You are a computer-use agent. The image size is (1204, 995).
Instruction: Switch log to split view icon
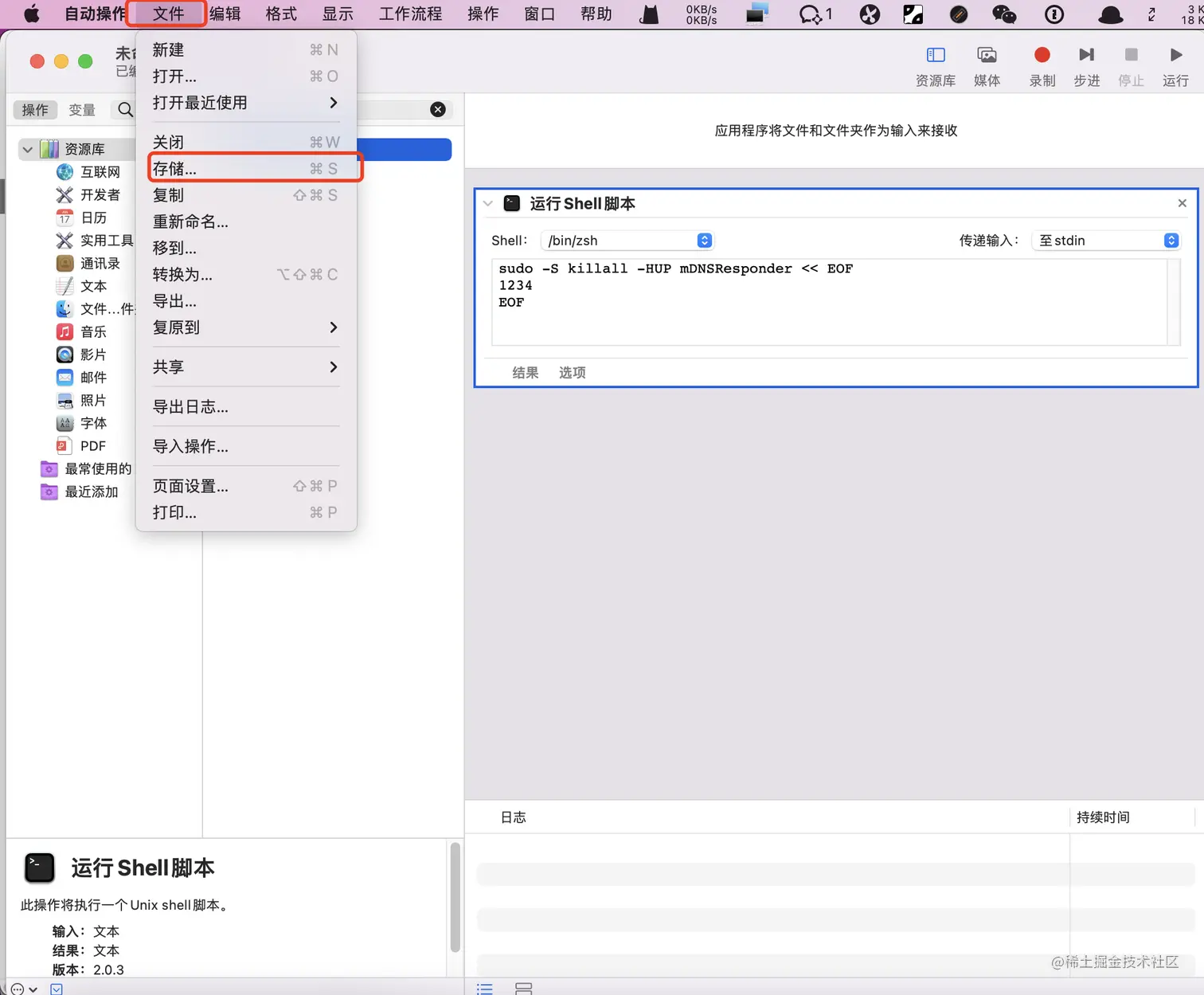523,989
